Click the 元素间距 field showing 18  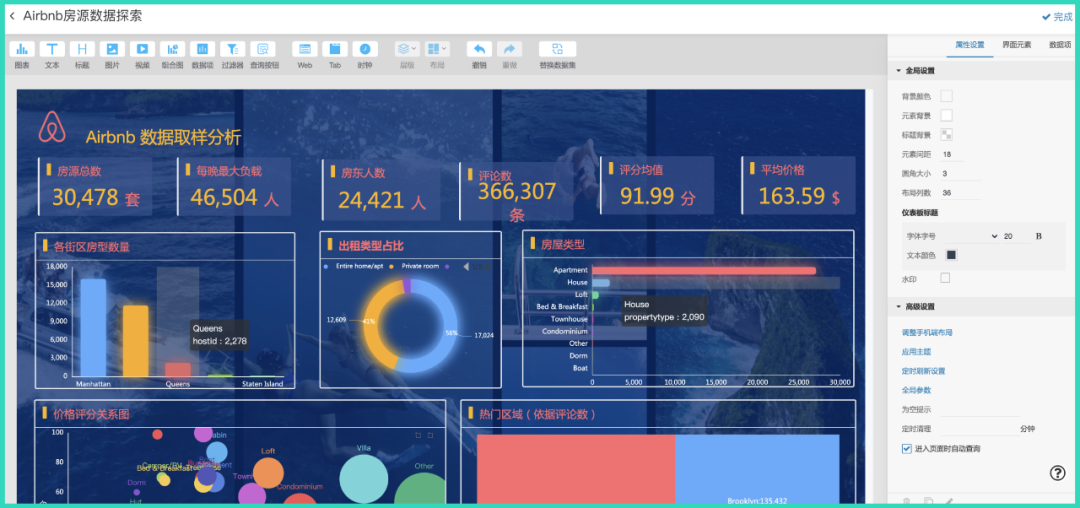[x=959, y=154]
